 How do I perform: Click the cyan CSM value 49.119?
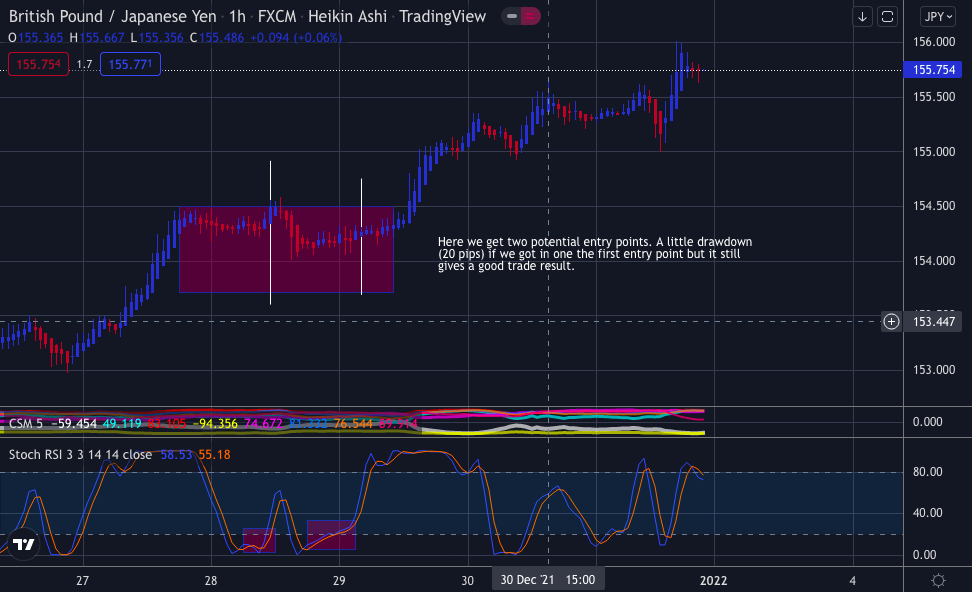[122, 423]
